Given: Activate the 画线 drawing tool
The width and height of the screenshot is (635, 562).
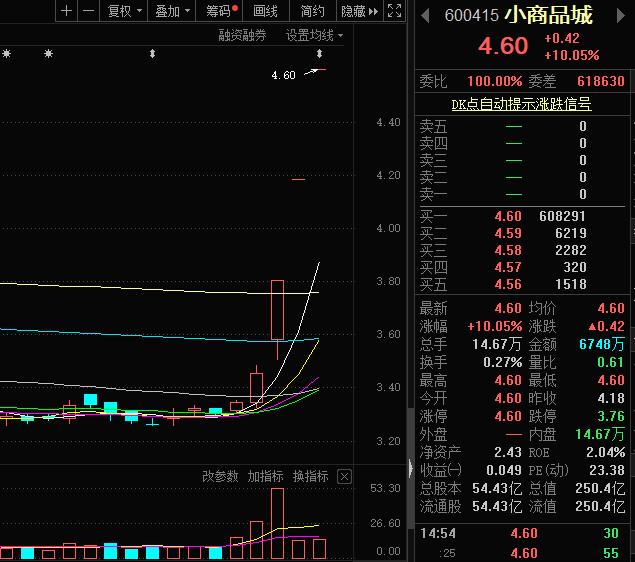Looking at the screenshot, I should 266,11.
